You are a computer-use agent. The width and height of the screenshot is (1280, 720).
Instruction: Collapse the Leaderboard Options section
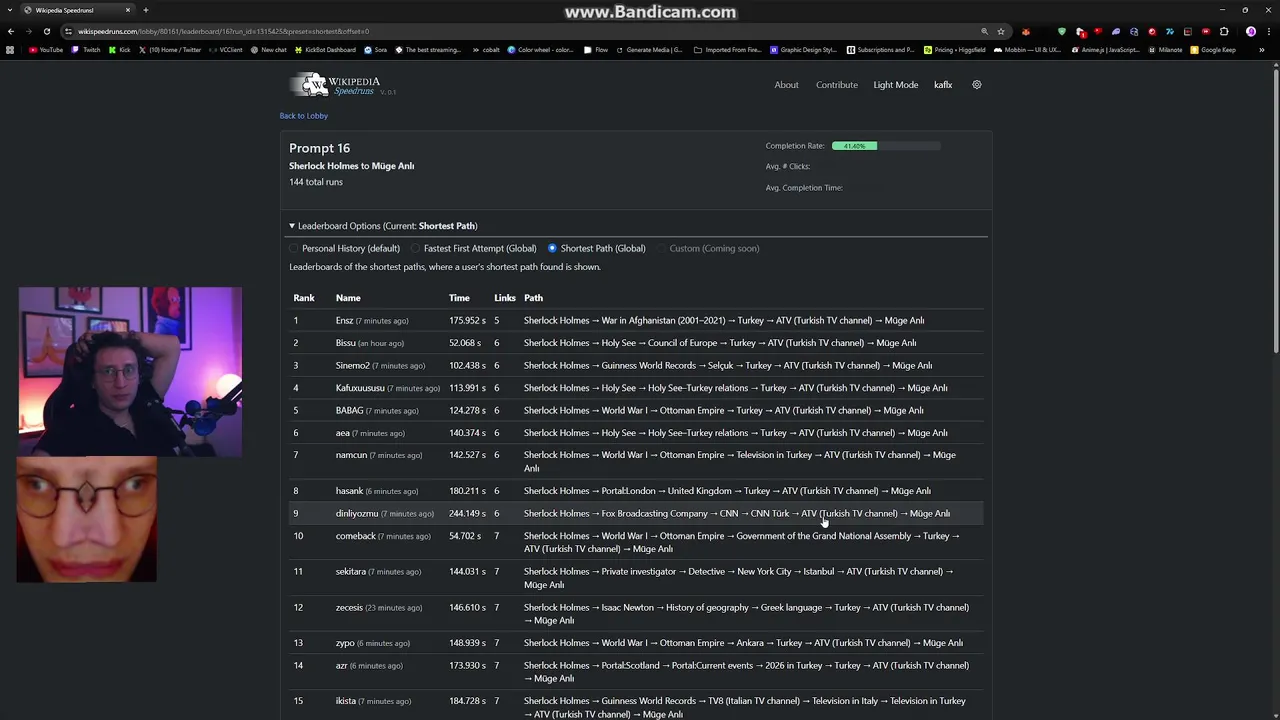coord(292,226)
